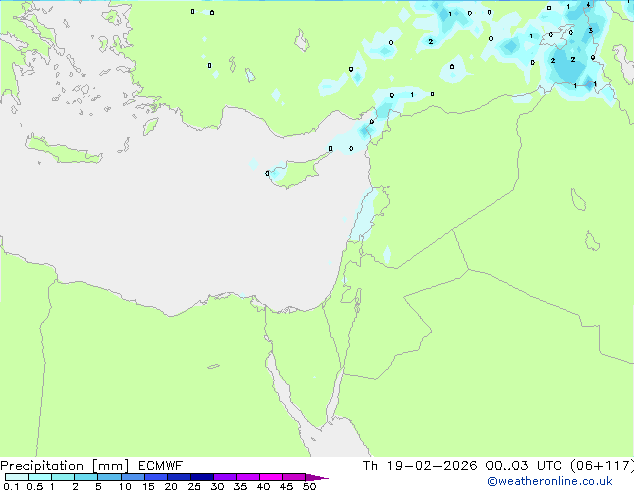Click the 15–20 mm blue legend swatch
This screenshot has width=634, height=490.
tap(155, 477)
